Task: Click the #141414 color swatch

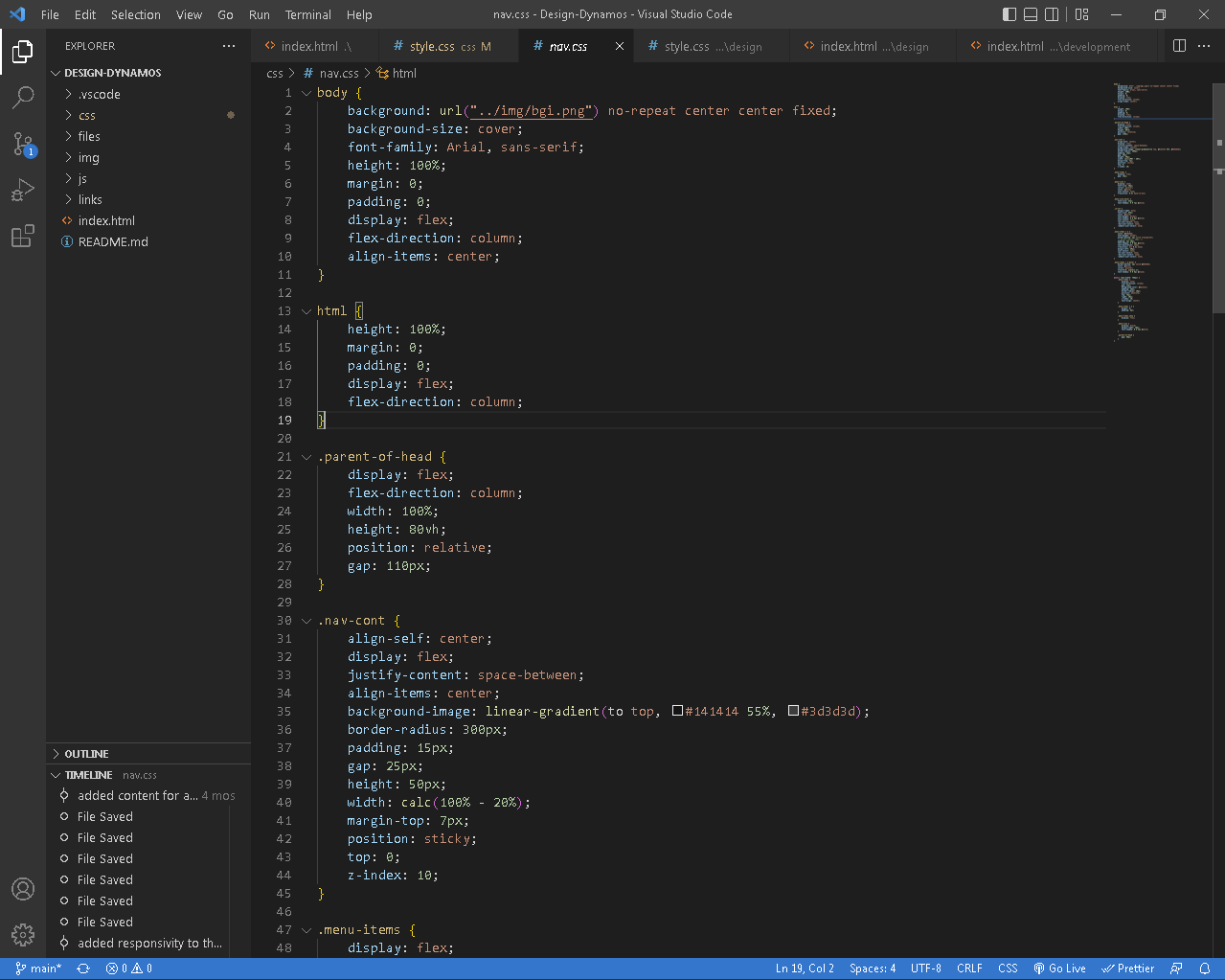Action: [x=677, y=711]
